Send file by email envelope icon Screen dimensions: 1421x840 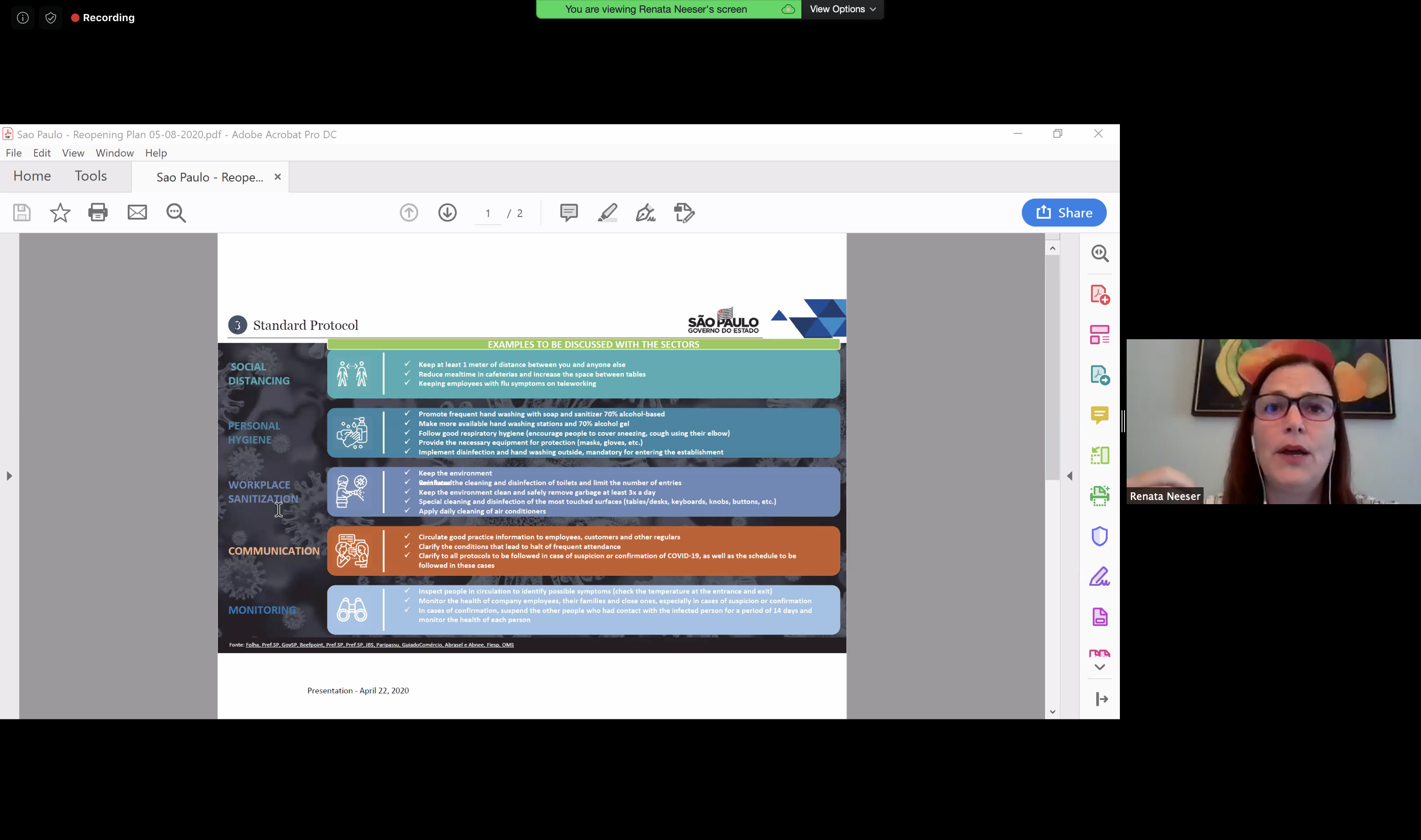pyautogui.click(x=137, y=212)
